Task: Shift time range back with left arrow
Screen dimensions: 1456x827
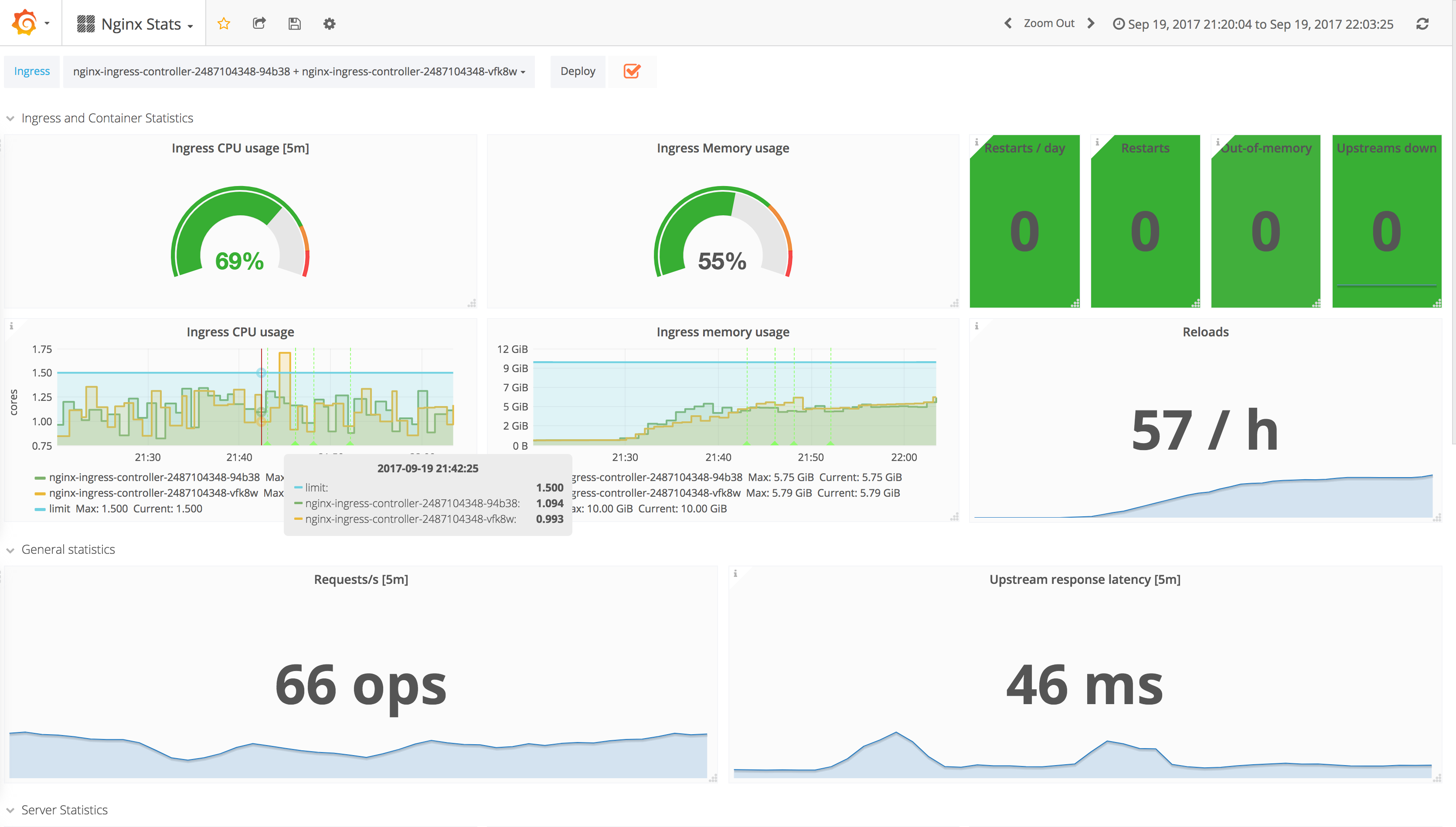Action: click(x=1008, y=23)
